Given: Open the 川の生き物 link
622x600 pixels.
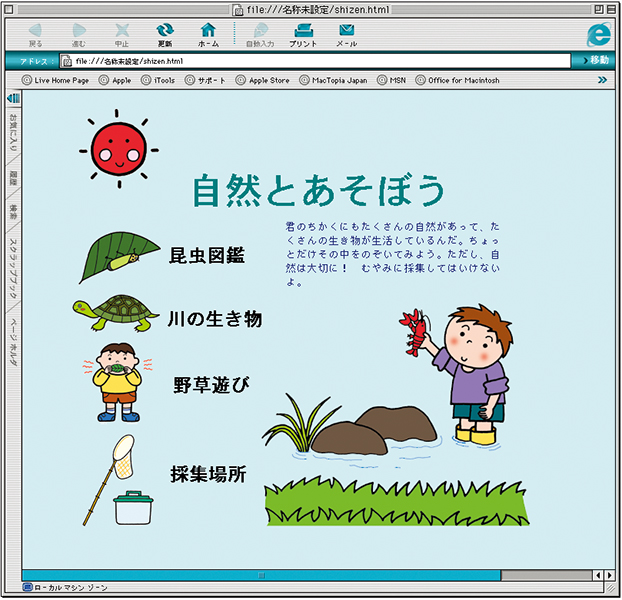Looking at the screenshot, I should [x=214, y=319].
